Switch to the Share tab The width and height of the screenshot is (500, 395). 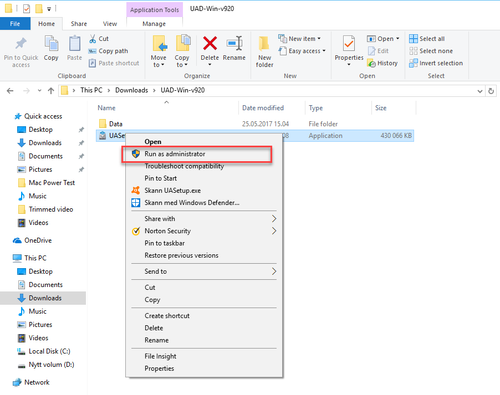point(79,24)
